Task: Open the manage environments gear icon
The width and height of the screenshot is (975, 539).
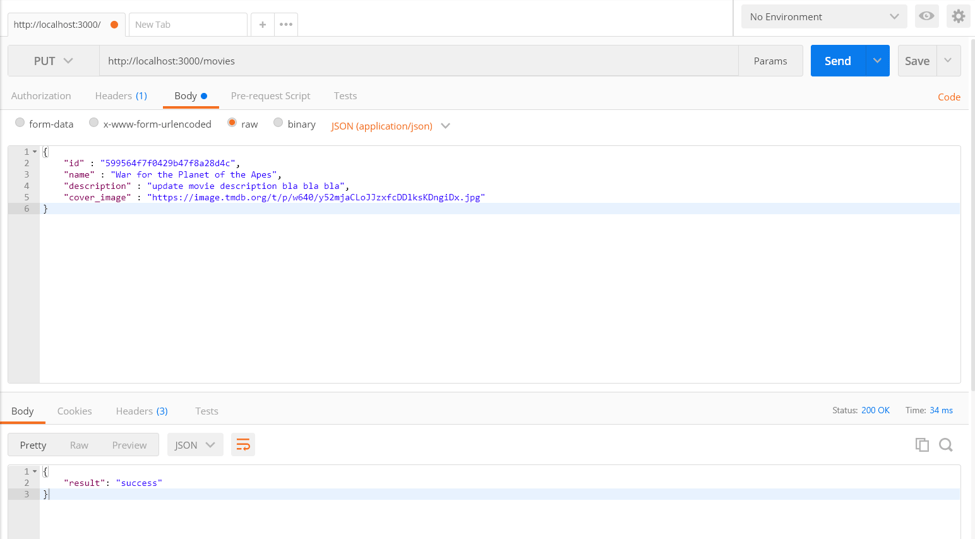Action: (x=958, y=17)
